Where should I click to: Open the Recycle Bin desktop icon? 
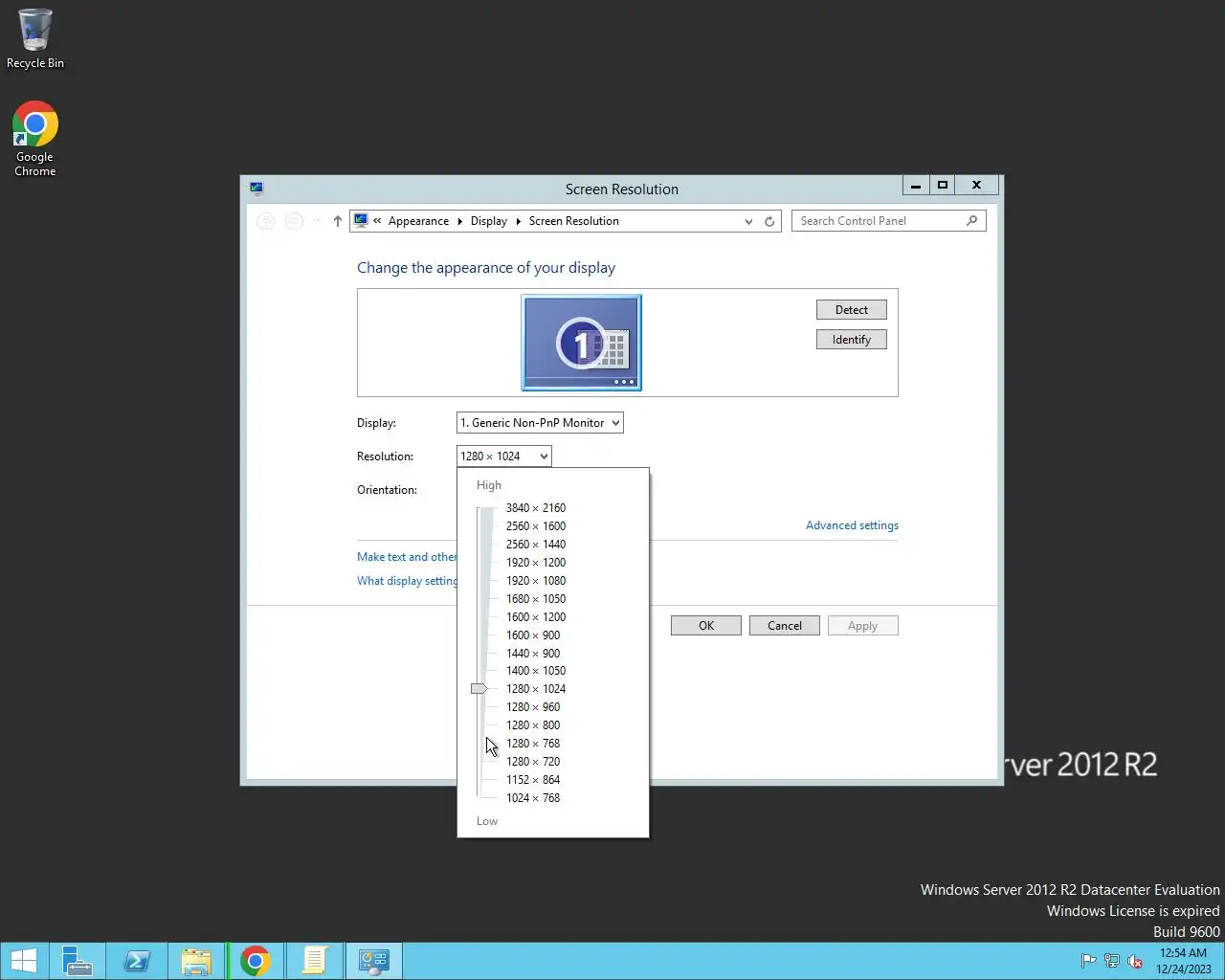(35, 38)
